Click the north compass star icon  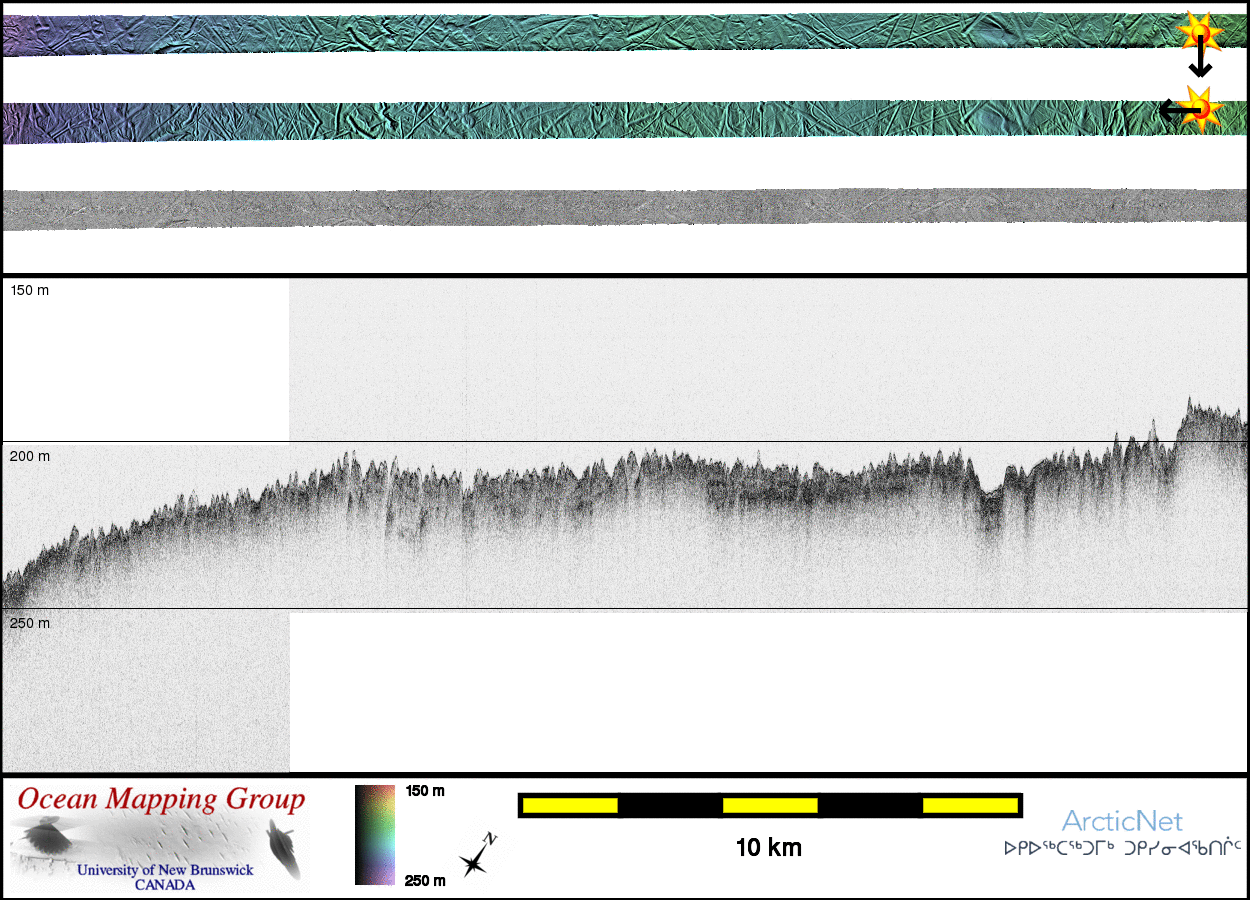click(475, 858)
